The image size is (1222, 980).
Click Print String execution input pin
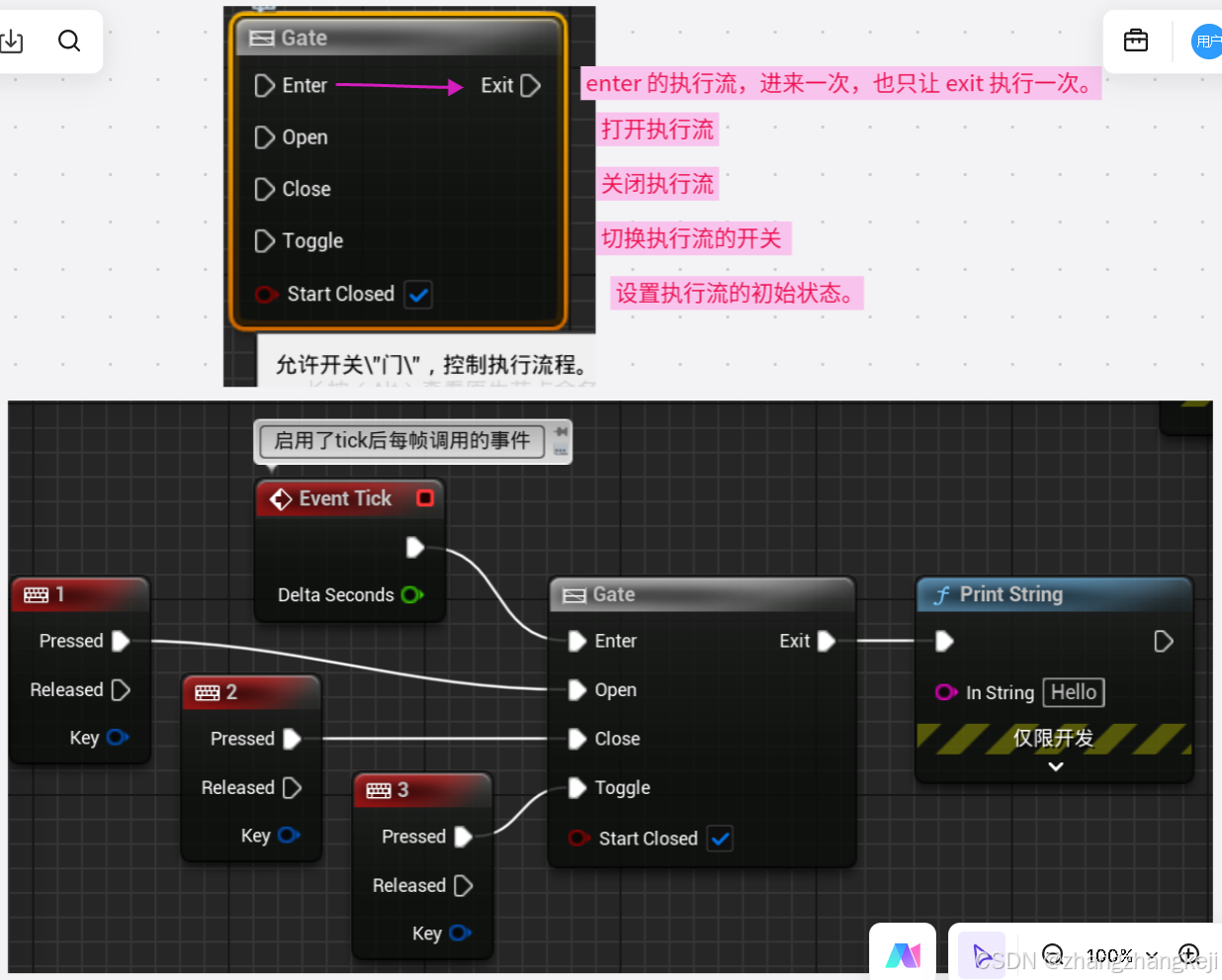click(944, 641)
